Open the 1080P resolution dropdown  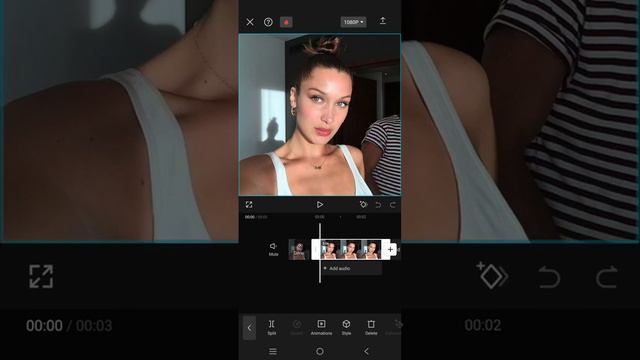coord(353,22)
